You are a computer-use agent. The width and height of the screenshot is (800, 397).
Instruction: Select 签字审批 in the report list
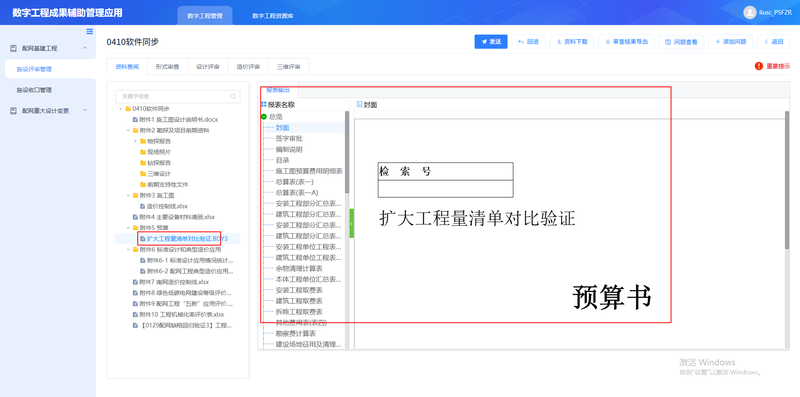[289, 139]
